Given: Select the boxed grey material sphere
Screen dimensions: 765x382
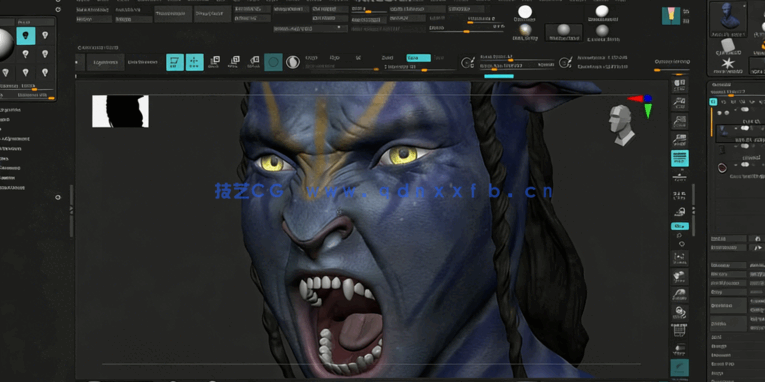Looking at the screenshot, I should point(564,31).
